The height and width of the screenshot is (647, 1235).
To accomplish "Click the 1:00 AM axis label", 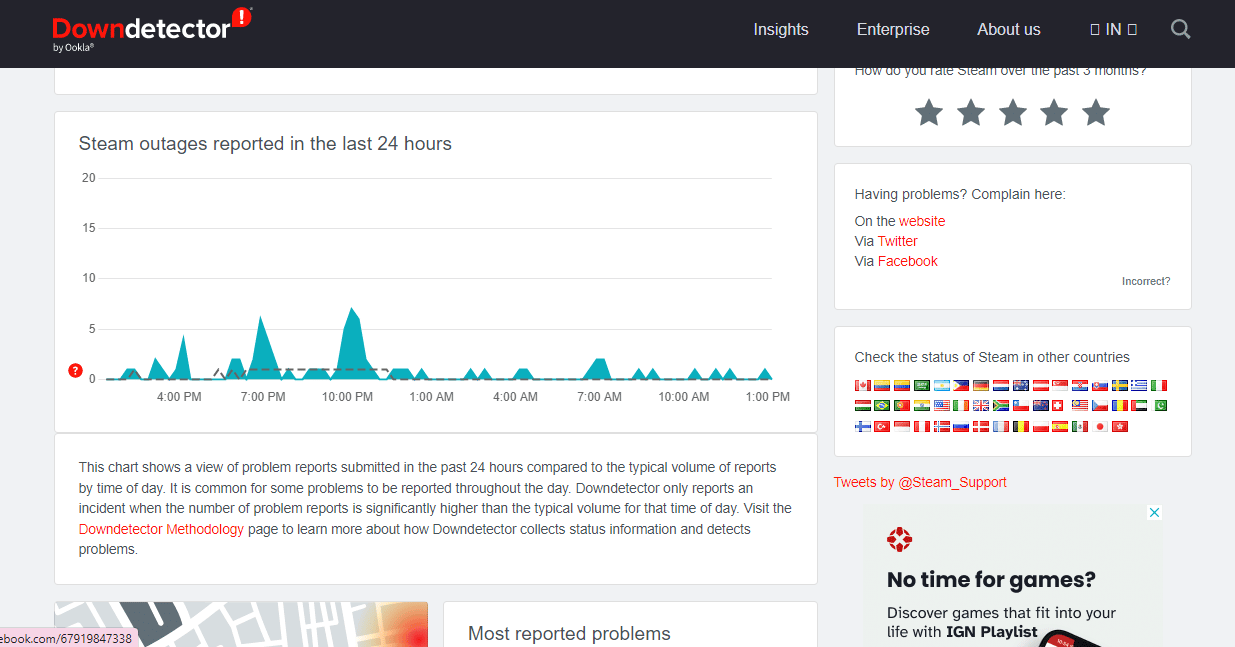I will (x=431, y=397).
